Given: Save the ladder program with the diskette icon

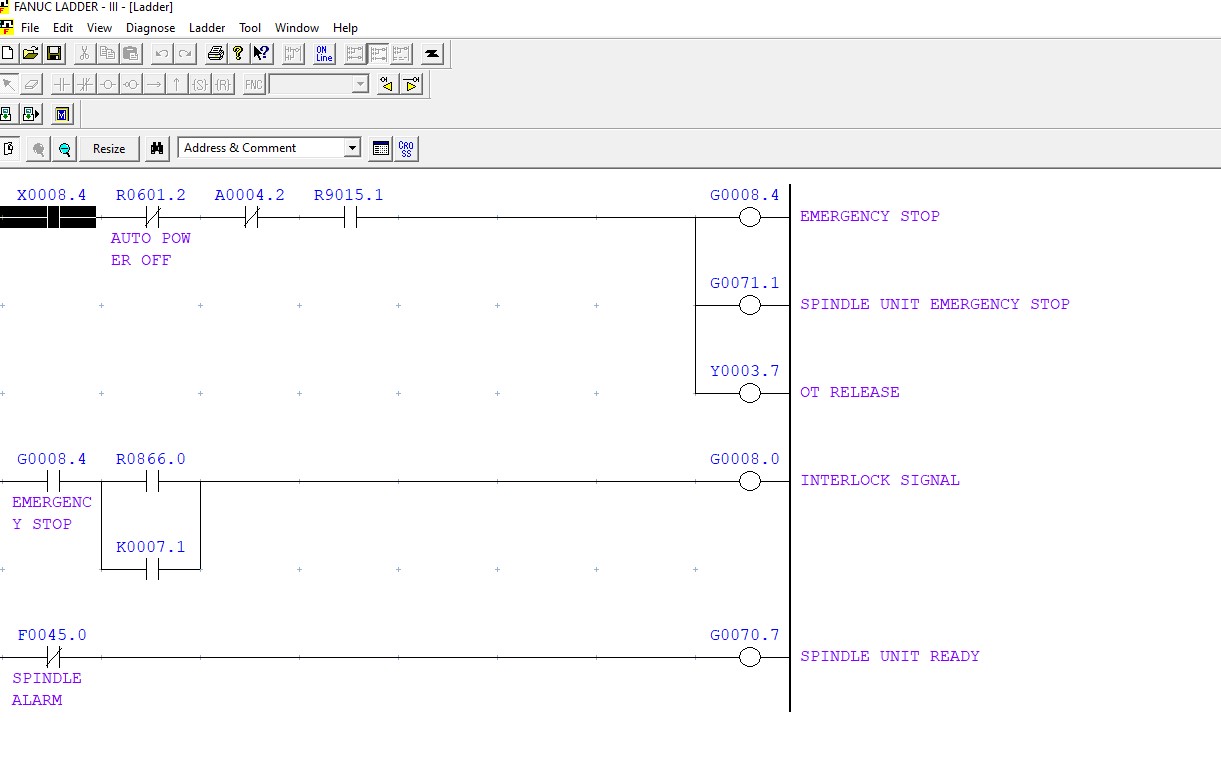Looking at the screenshot, I should point(53,53).
